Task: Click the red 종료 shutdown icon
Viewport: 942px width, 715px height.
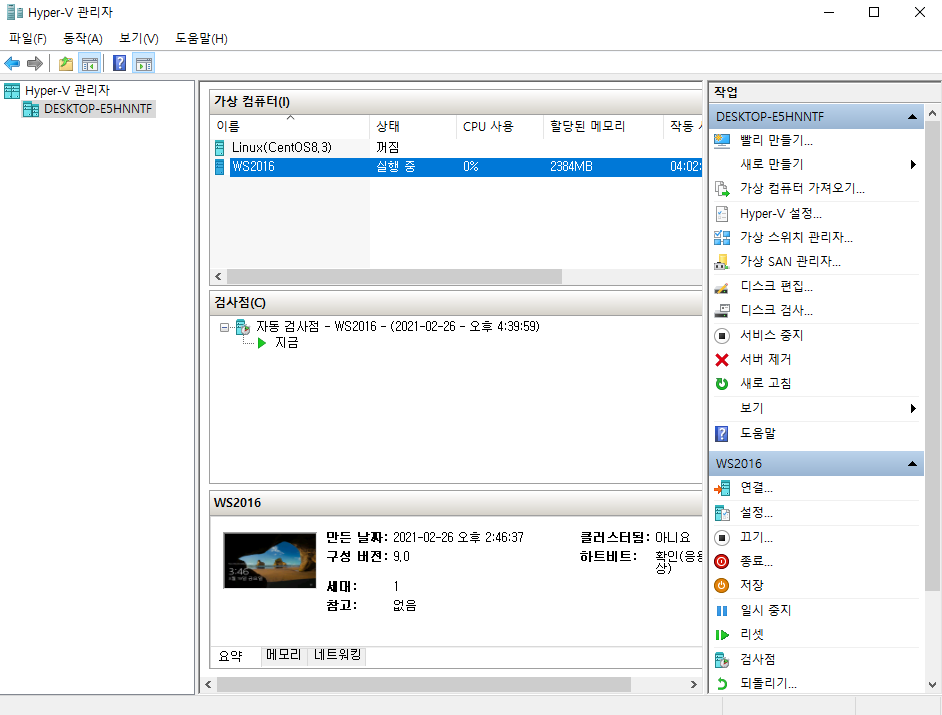Action: click(722, 561)
